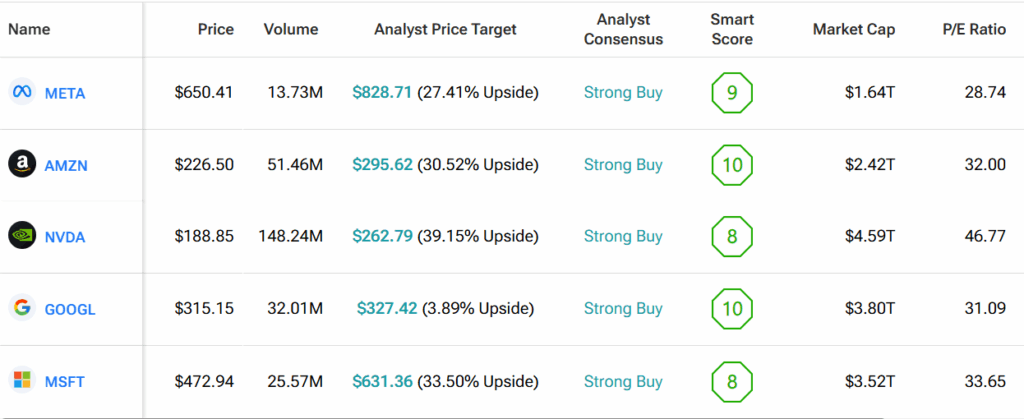Viewport: 1024px width, 419px height.
Task: Open the META ticker link
Action: (66, 93)
